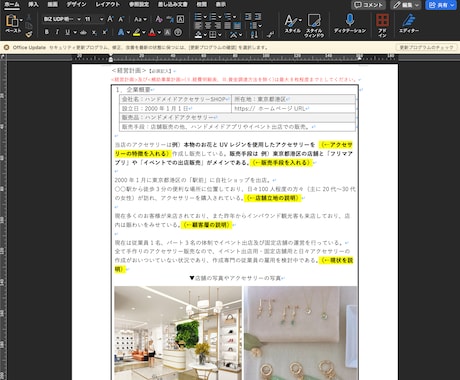
Task: Click the Increase Indent icon
Action: pyautogui.click(x=258, y=16)
